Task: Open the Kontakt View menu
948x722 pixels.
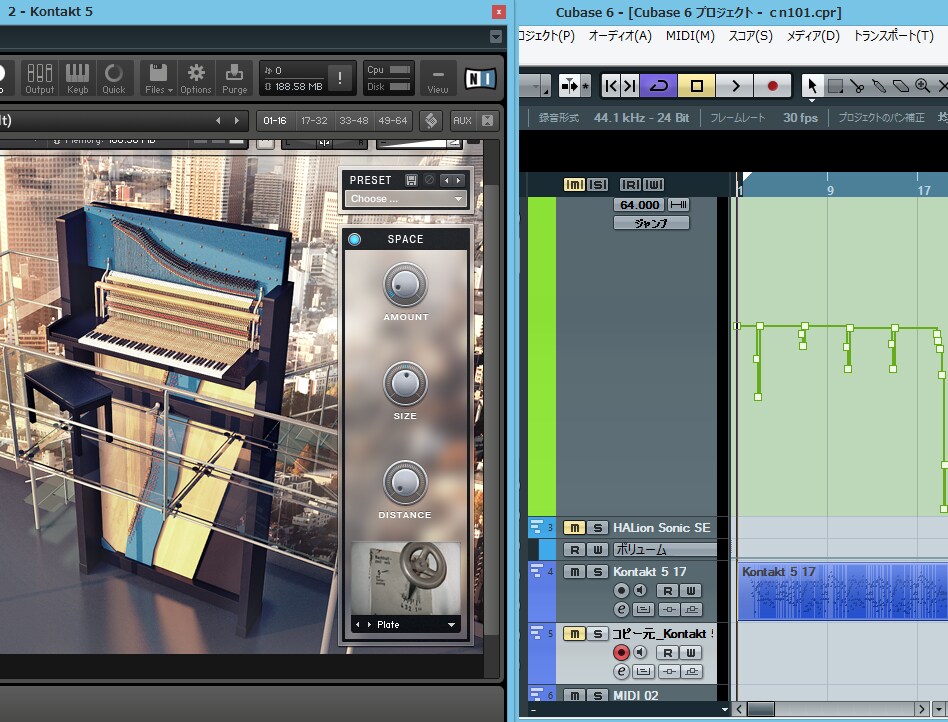Action: [438, 78]
